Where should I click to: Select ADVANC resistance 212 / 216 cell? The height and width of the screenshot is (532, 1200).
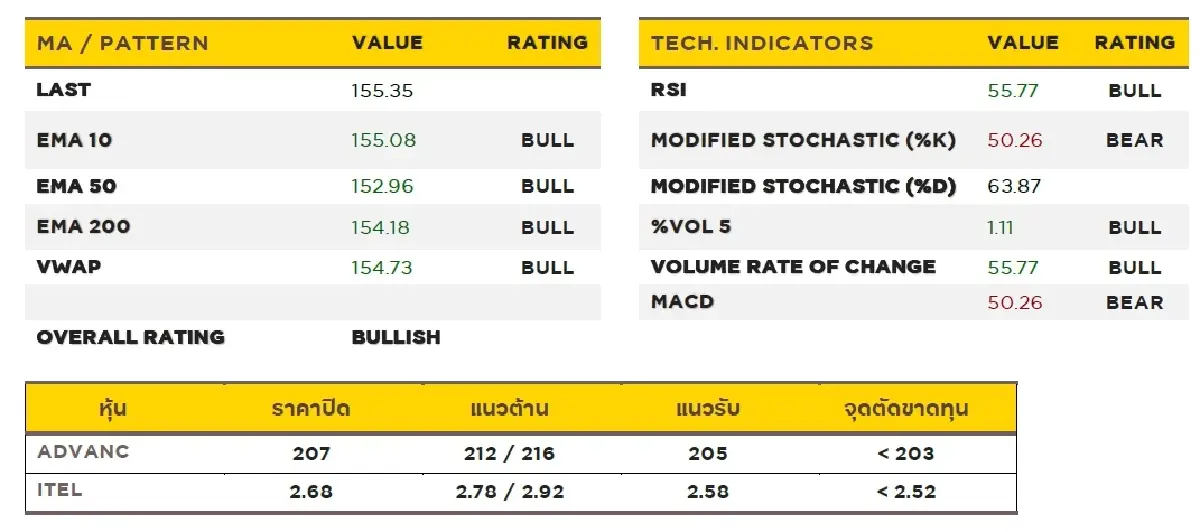tap(509, 453)
